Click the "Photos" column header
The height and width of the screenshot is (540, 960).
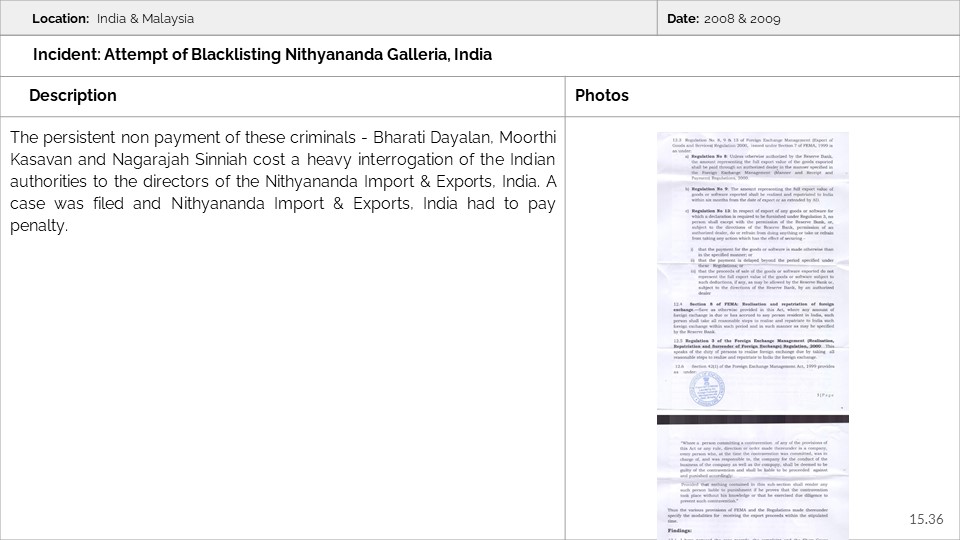(602, 96)
